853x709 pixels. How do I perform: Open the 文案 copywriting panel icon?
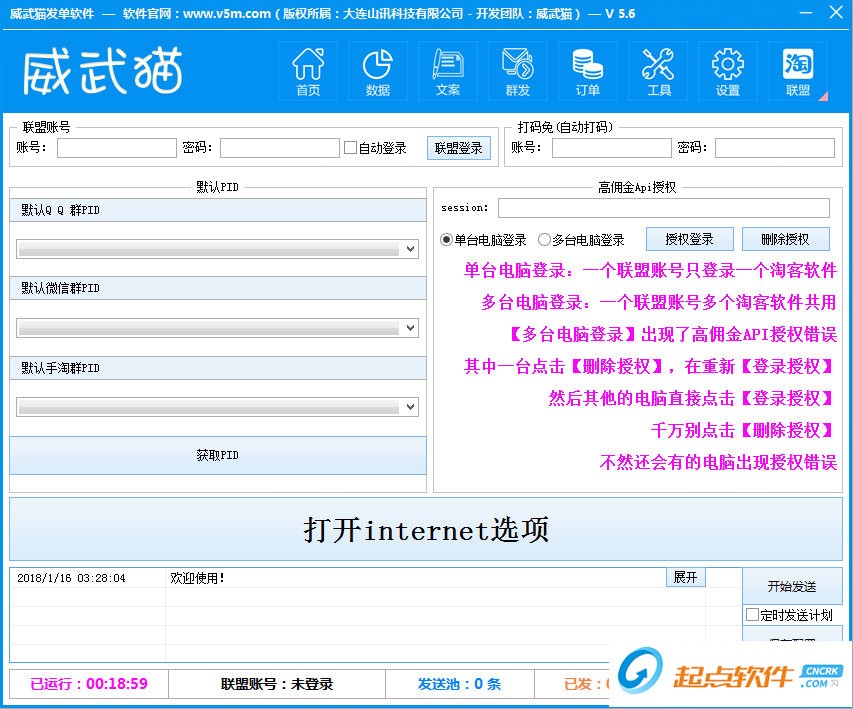coord(447,70)
